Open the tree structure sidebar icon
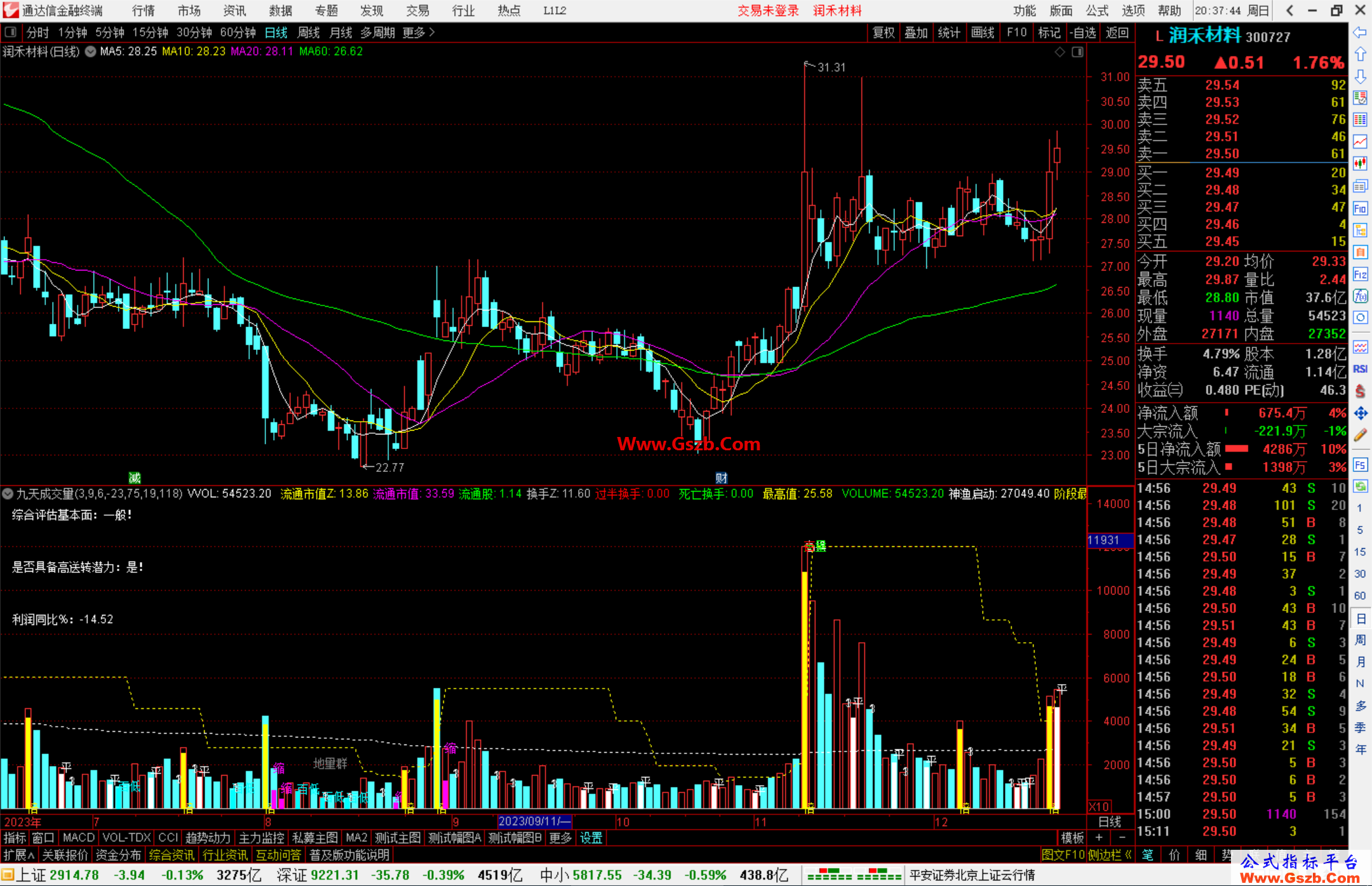Screen dimensions: 1372x886 1360,230
